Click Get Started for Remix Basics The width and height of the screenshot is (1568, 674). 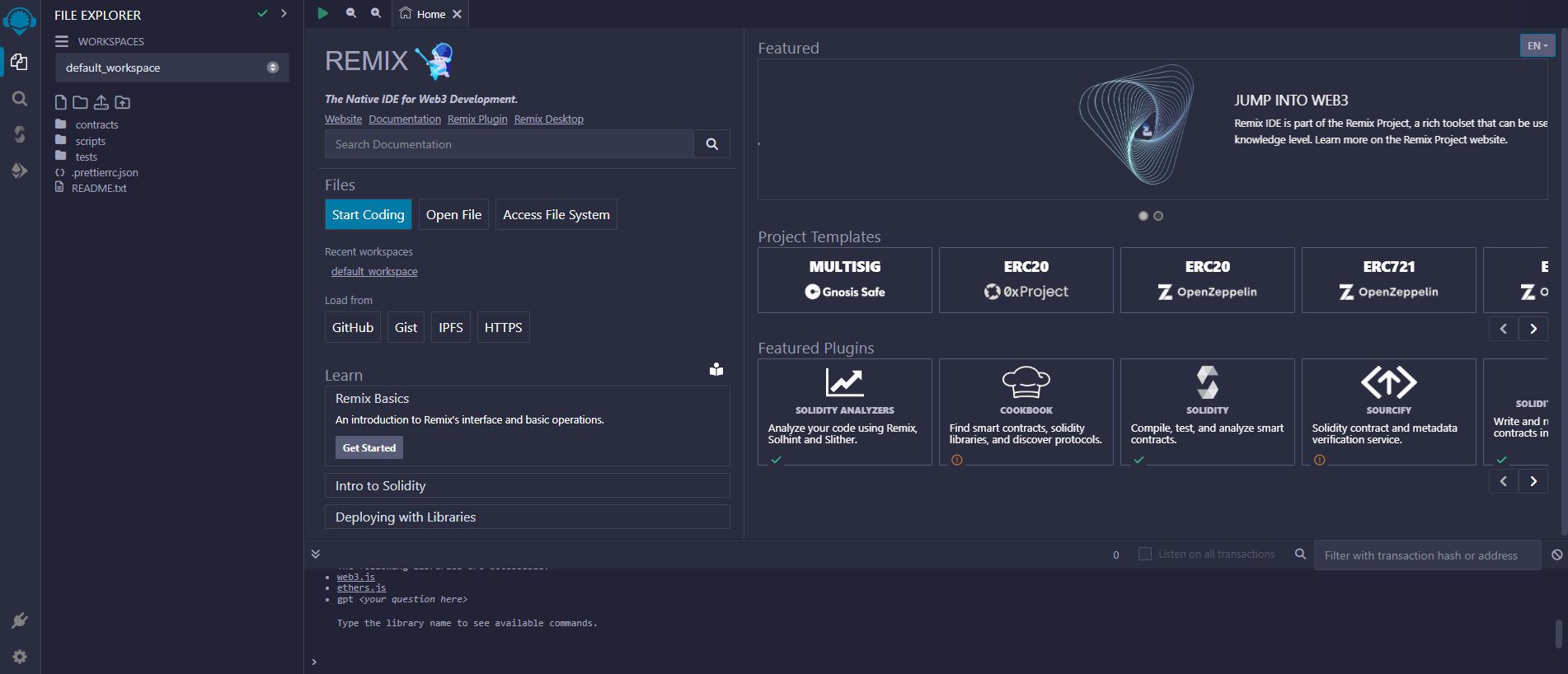[369, 448]
